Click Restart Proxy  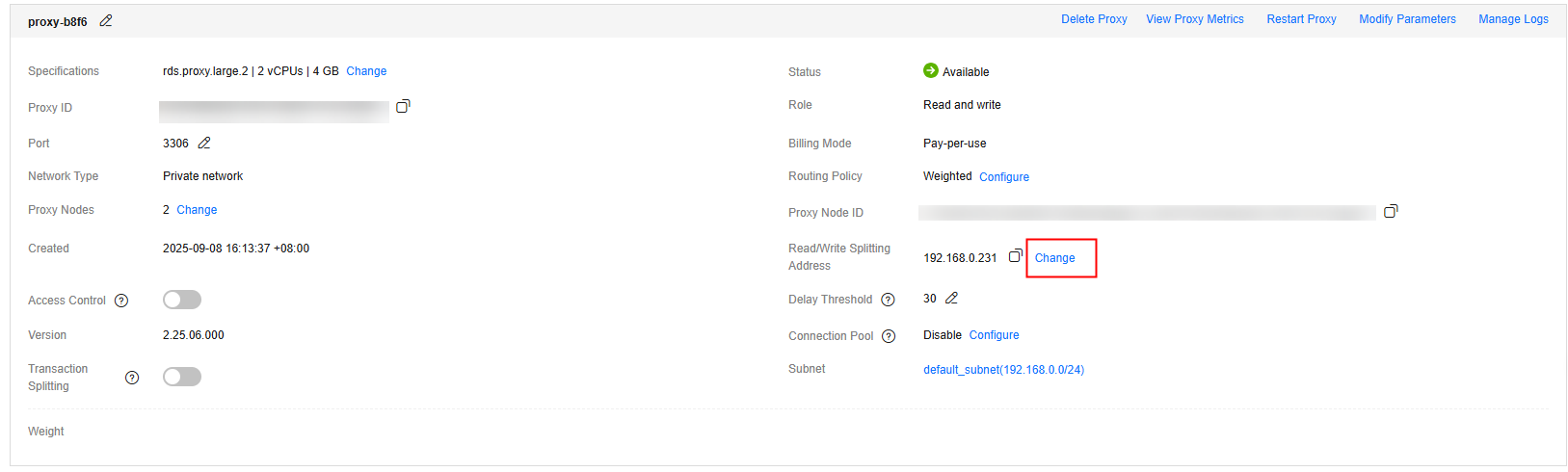point(1301,19)
